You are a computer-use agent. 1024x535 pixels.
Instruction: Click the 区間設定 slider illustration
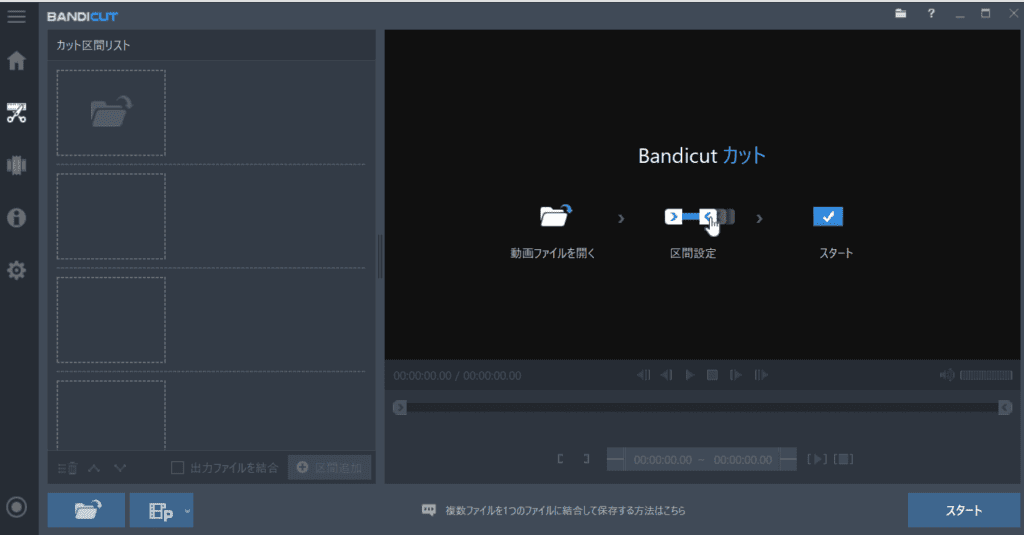(x=699, y=218)
